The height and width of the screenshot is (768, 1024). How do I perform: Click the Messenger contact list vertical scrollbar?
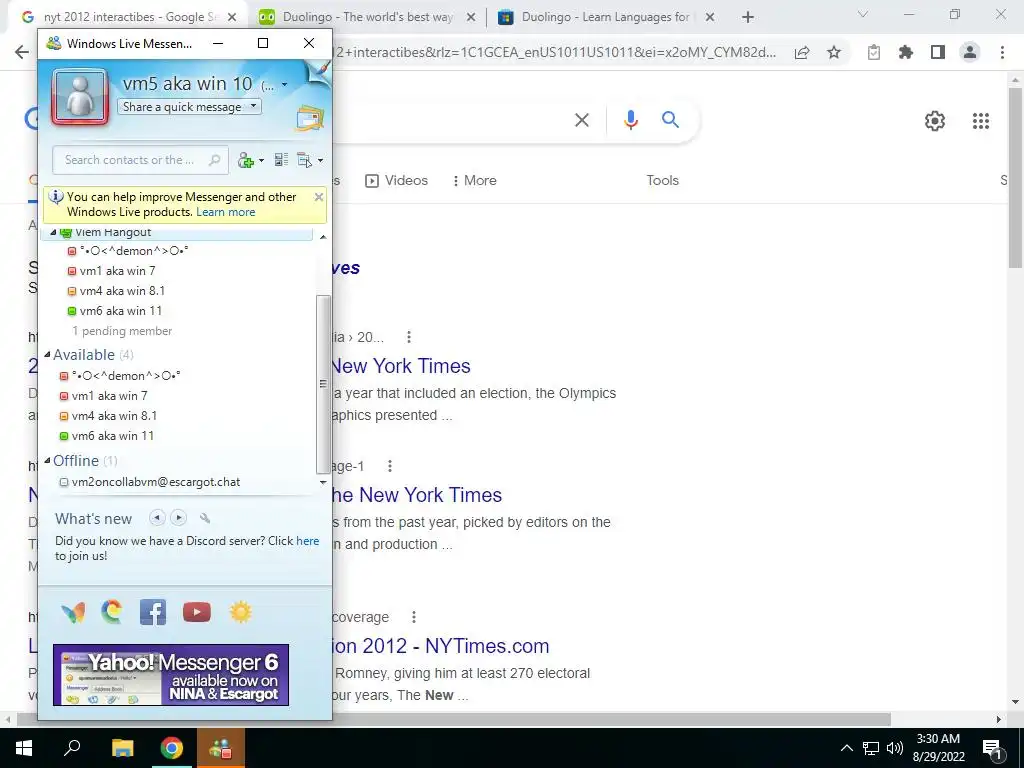(323, 384)
